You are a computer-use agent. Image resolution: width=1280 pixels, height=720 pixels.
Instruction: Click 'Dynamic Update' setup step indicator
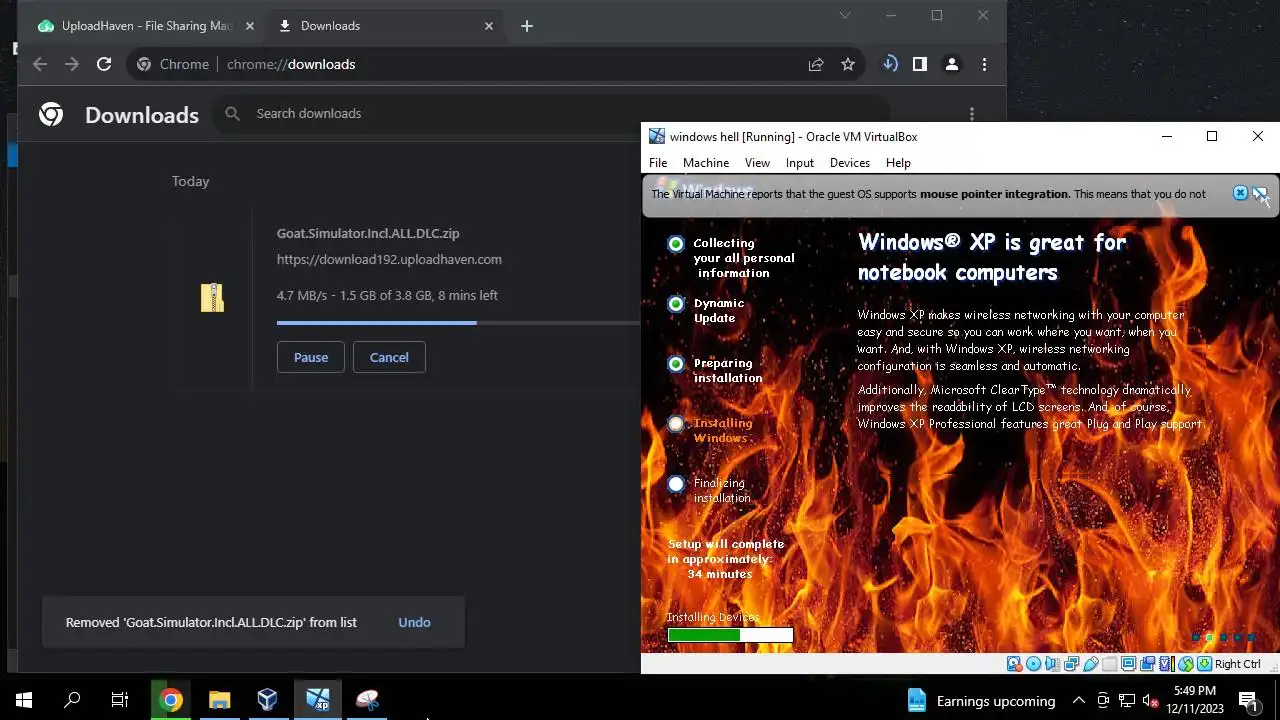click(x=676, y=304)
